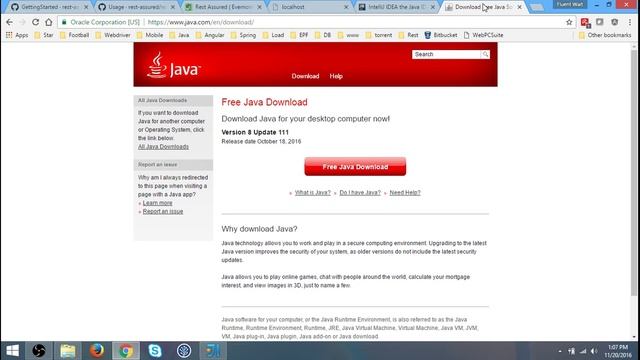
Task: Switch to Chrome in the taskbar
Action: (126, 351)
